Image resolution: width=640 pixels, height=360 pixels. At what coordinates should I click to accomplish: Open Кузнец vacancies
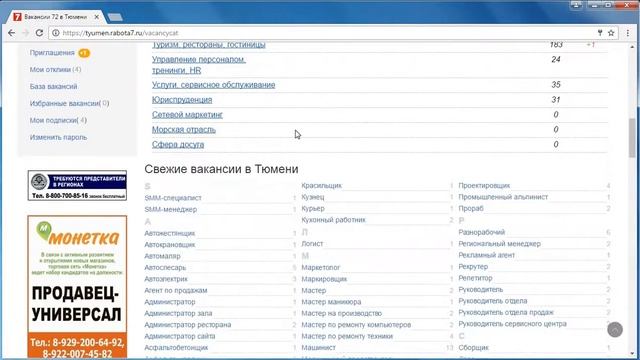pyautogui.click(x=313, y=197)
